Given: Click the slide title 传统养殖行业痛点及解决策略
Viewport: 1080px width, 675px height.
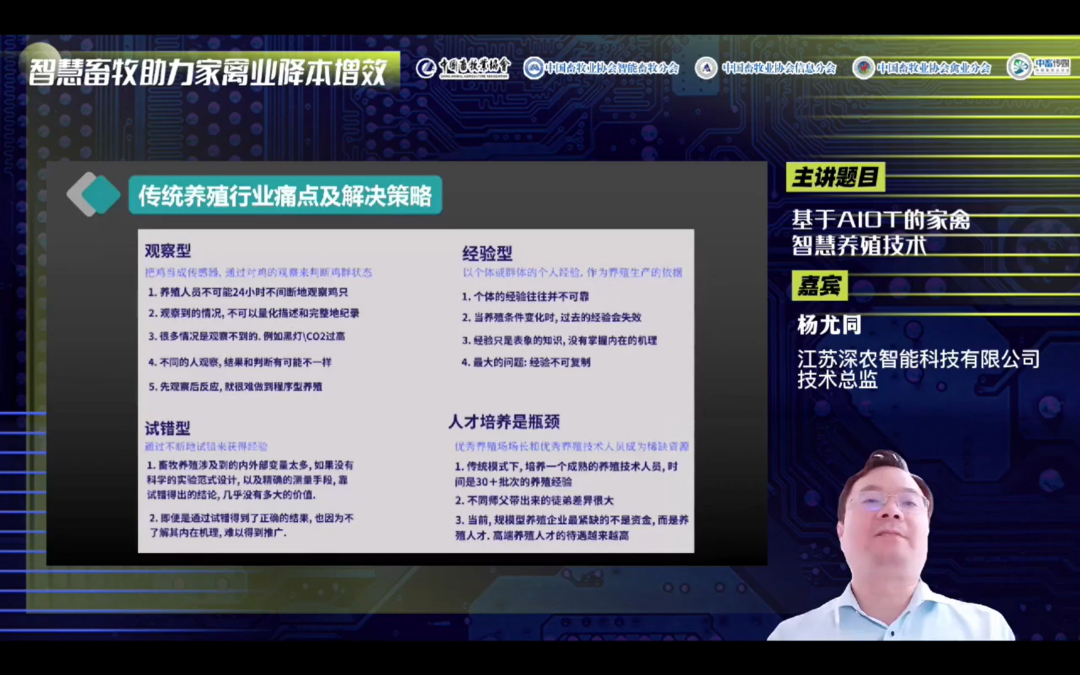Looking at the screenshot, I should (x=285, y=195).
